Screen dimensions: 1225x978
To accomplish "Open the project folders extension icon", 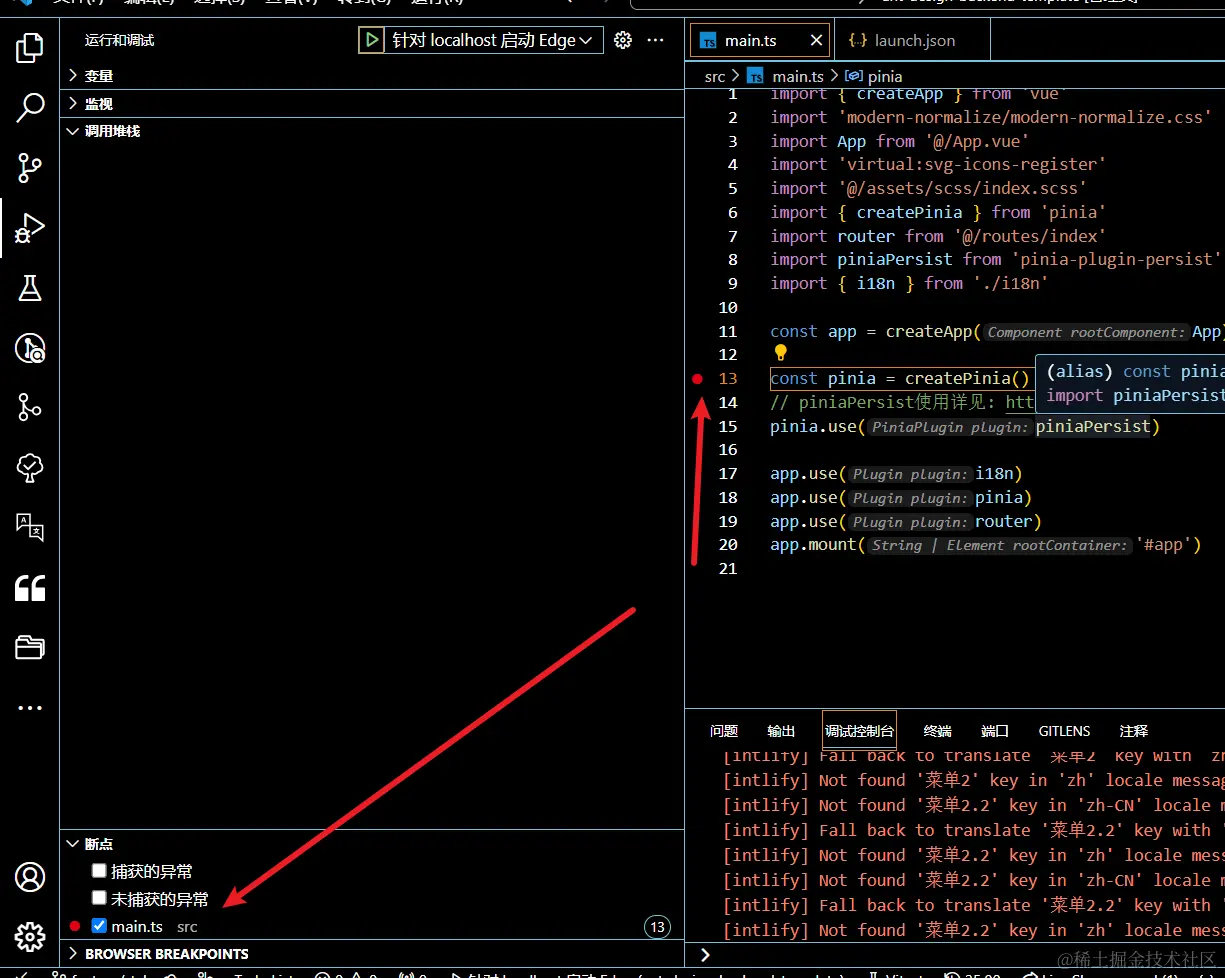I will coord(30,648).
